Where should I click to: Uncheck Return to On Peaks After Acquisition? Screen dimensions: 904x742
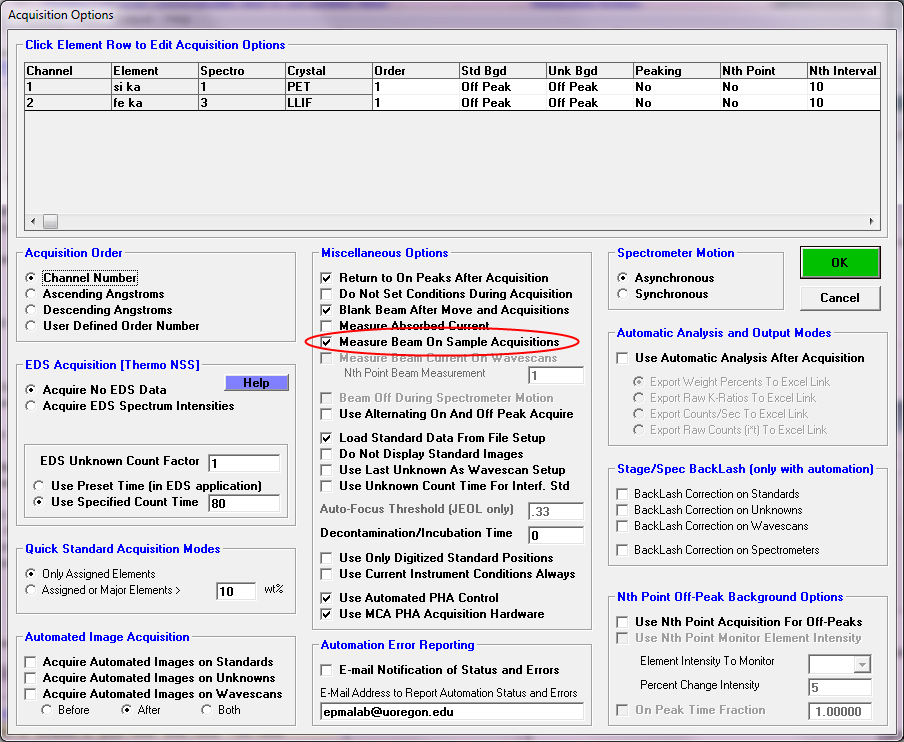pos(326,278)
